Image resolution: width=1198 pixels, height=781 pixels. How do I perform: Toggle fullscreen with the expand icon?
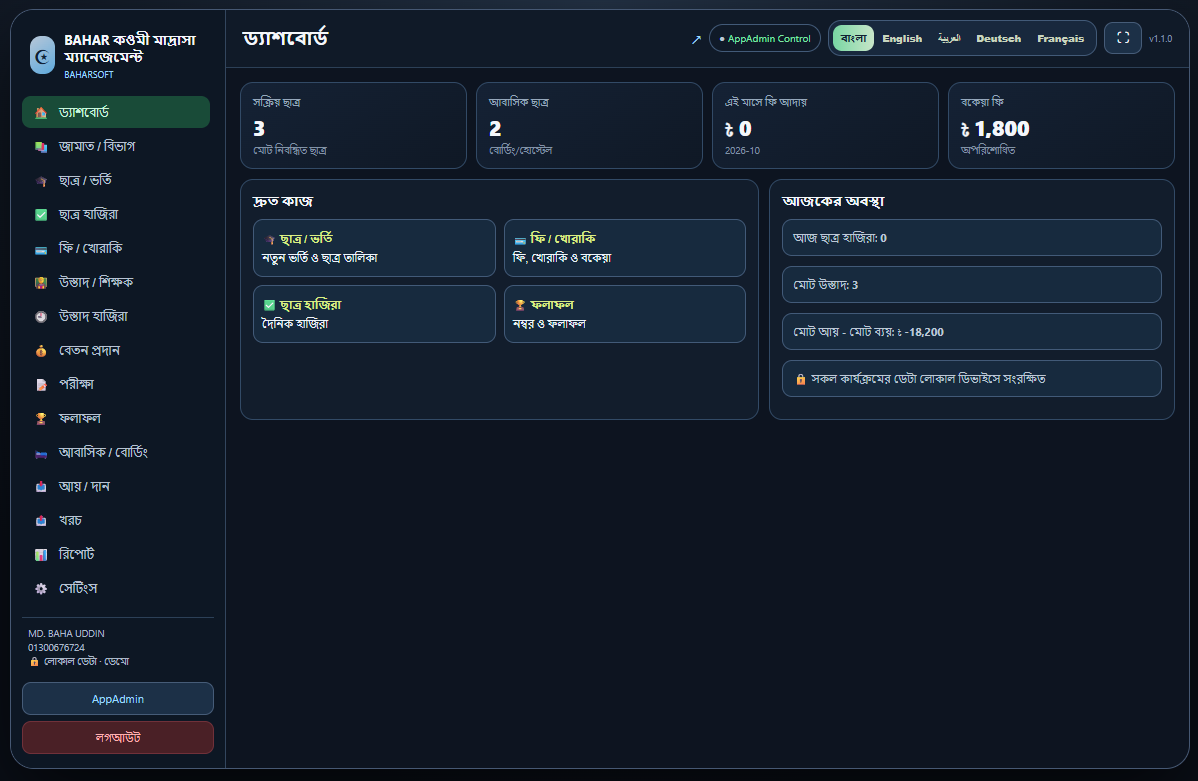(1123, 37)
